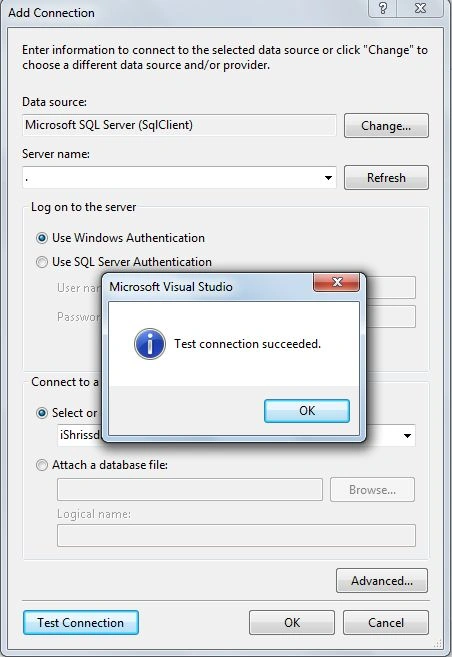The image size is (452, 657).
Task: Expand the Server name dropdown arrow
Action: [x=328, y=178]
